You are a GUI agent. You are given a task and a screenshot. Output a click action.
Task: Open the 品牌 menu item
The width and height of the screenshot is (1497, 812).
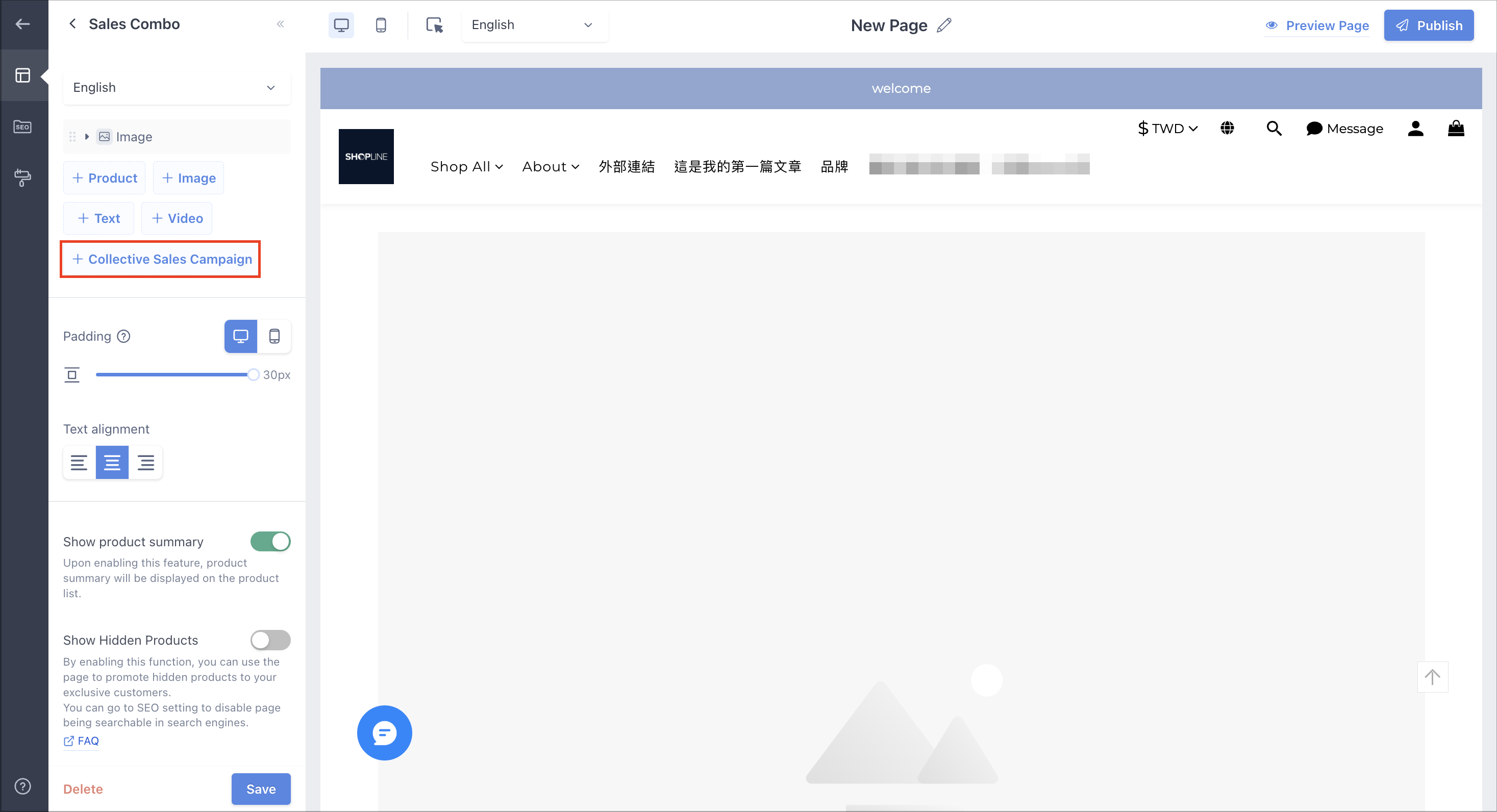pyautogui.click(x=835, y=167)
